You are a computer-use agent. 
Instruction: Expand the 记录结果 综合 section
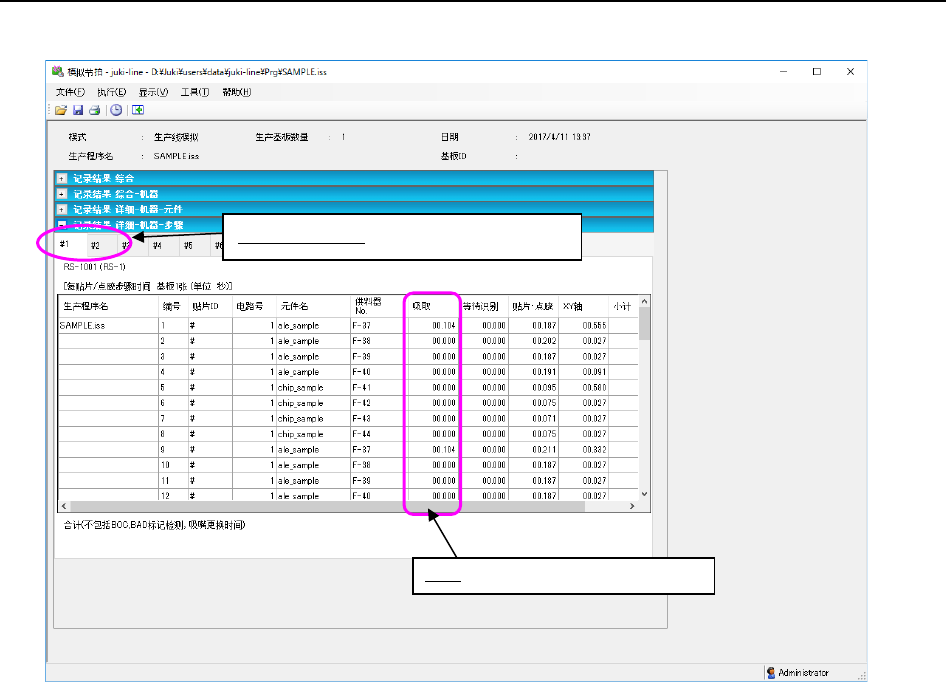pyautogui.click(x=62, y=178)
